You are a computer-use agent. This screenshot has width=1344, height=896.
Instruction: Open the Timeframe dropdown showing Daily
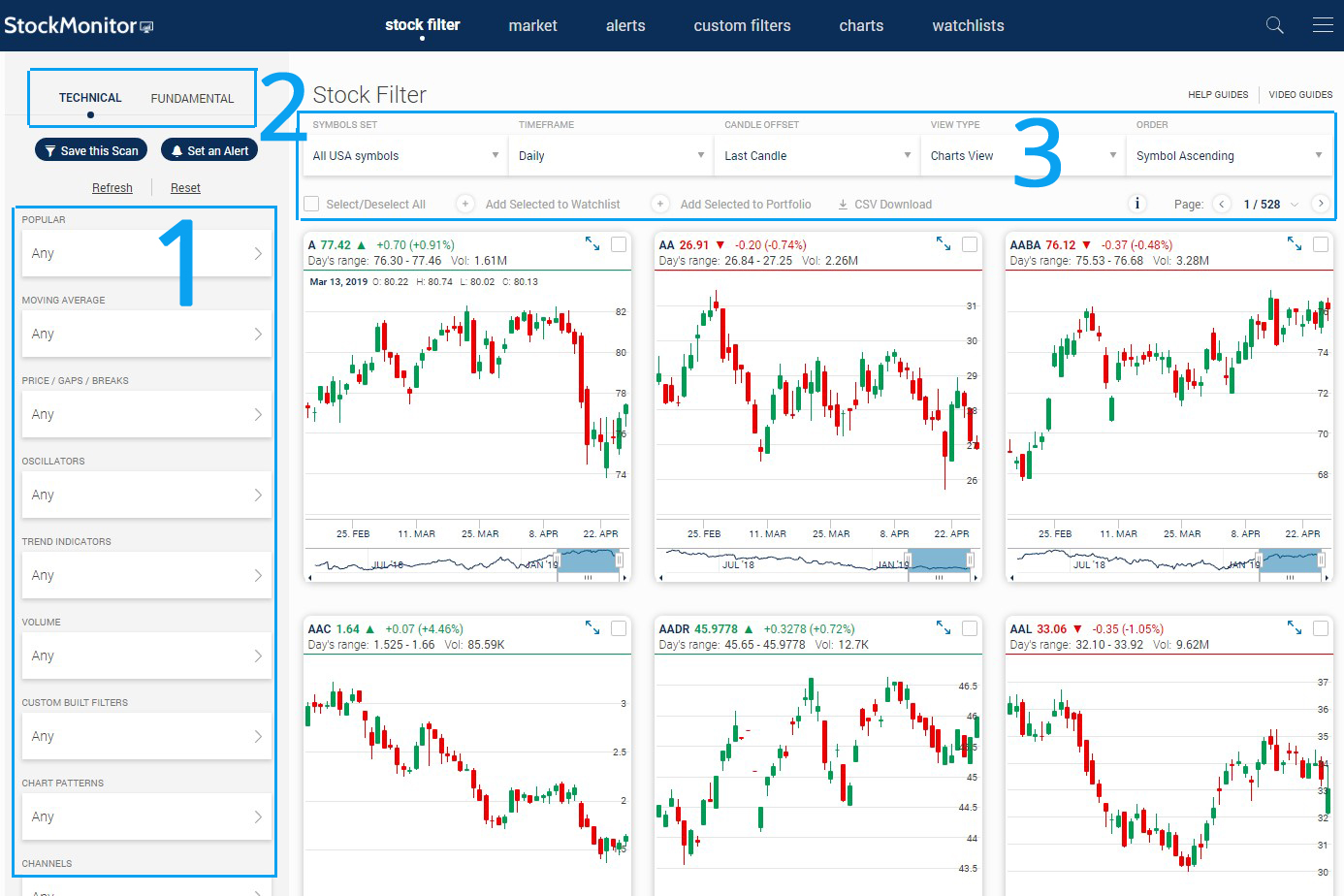click(x=611, y=155)
